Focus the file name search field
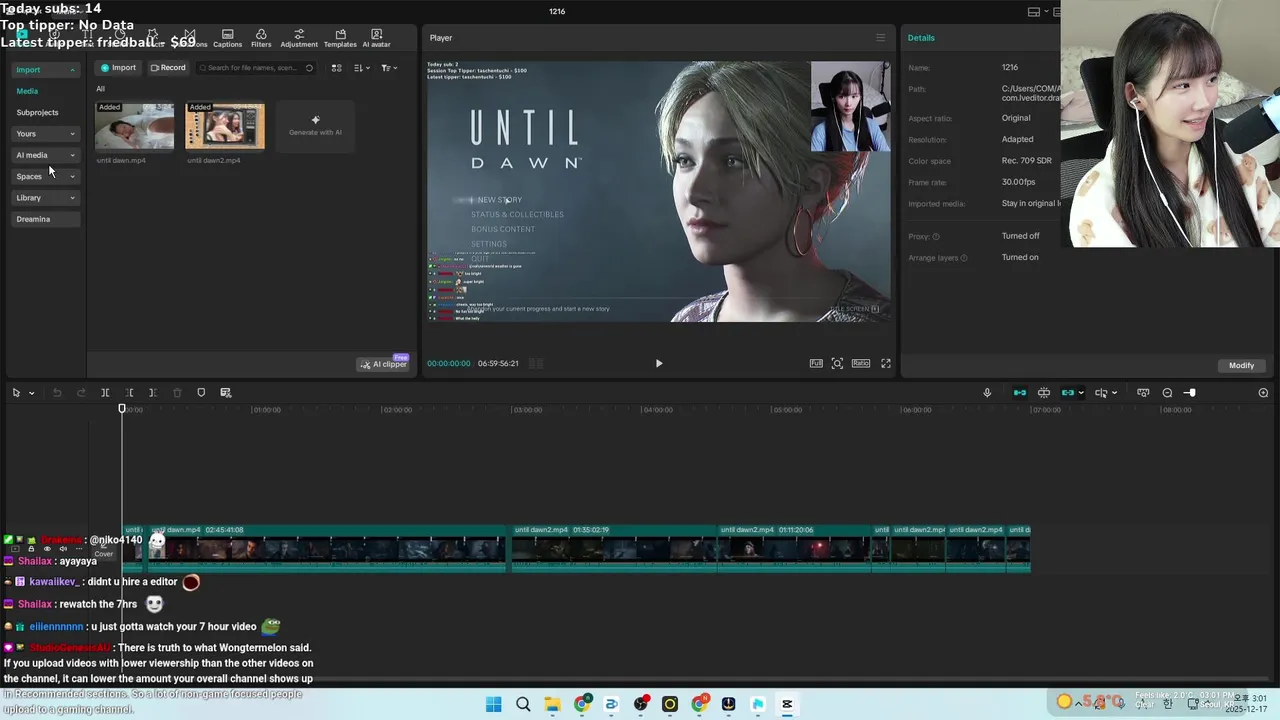The height and width of the screenshot is (720, 1280). click(x=256, y=68)
